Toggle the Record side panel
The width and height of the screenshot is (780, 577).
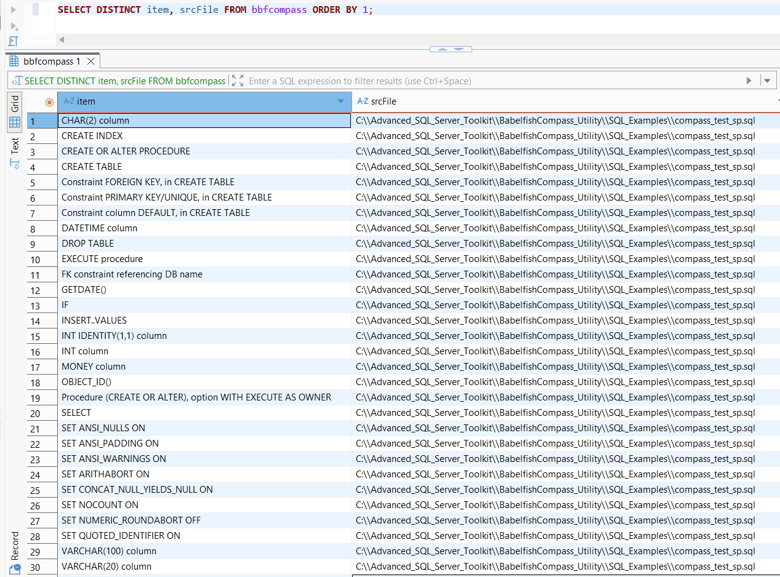click(x=15, y=546)
